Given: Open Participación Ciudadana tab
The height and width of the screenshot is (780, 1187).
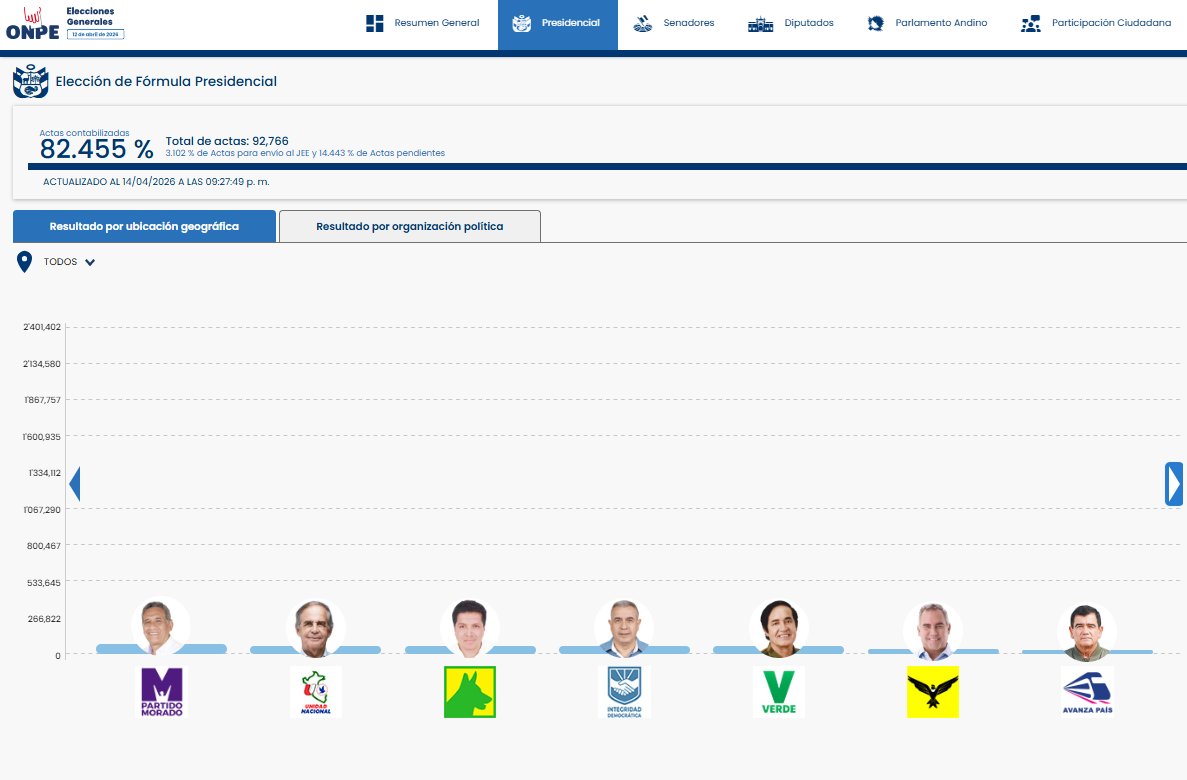Looking at the screenshot, I should [1095, 23].
